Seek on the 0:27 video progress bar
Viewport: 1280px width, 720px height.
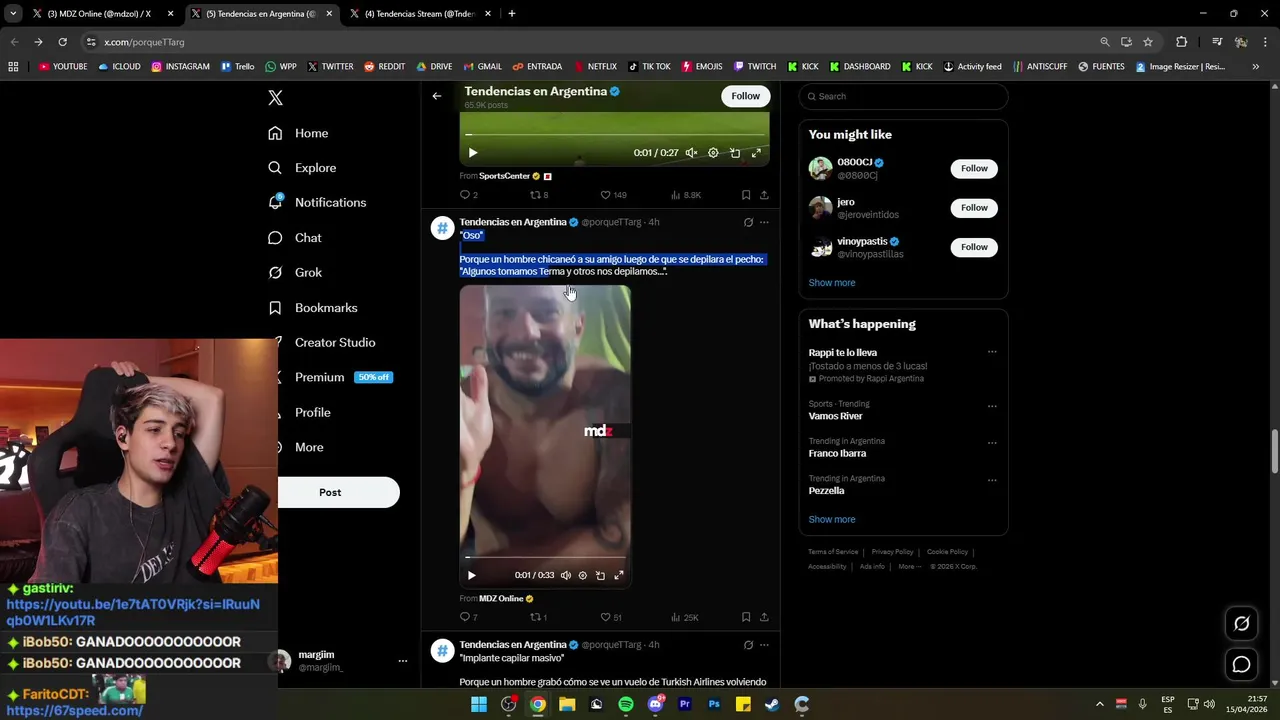tap(614, 135)
